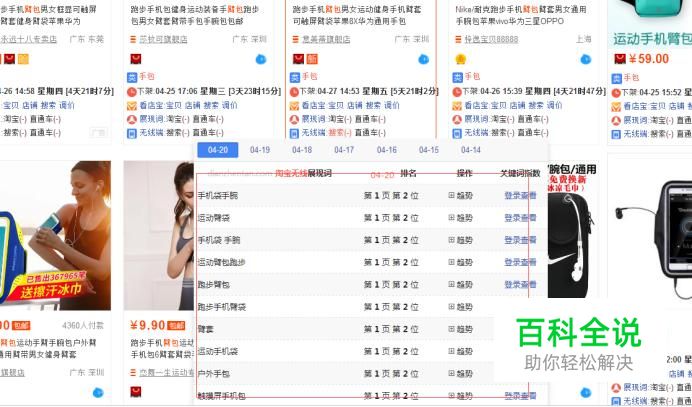The height and width of the screenshot is (407, 692).
Task: Click the keyword text 触摸屏手机包
Action: [222, 396]
